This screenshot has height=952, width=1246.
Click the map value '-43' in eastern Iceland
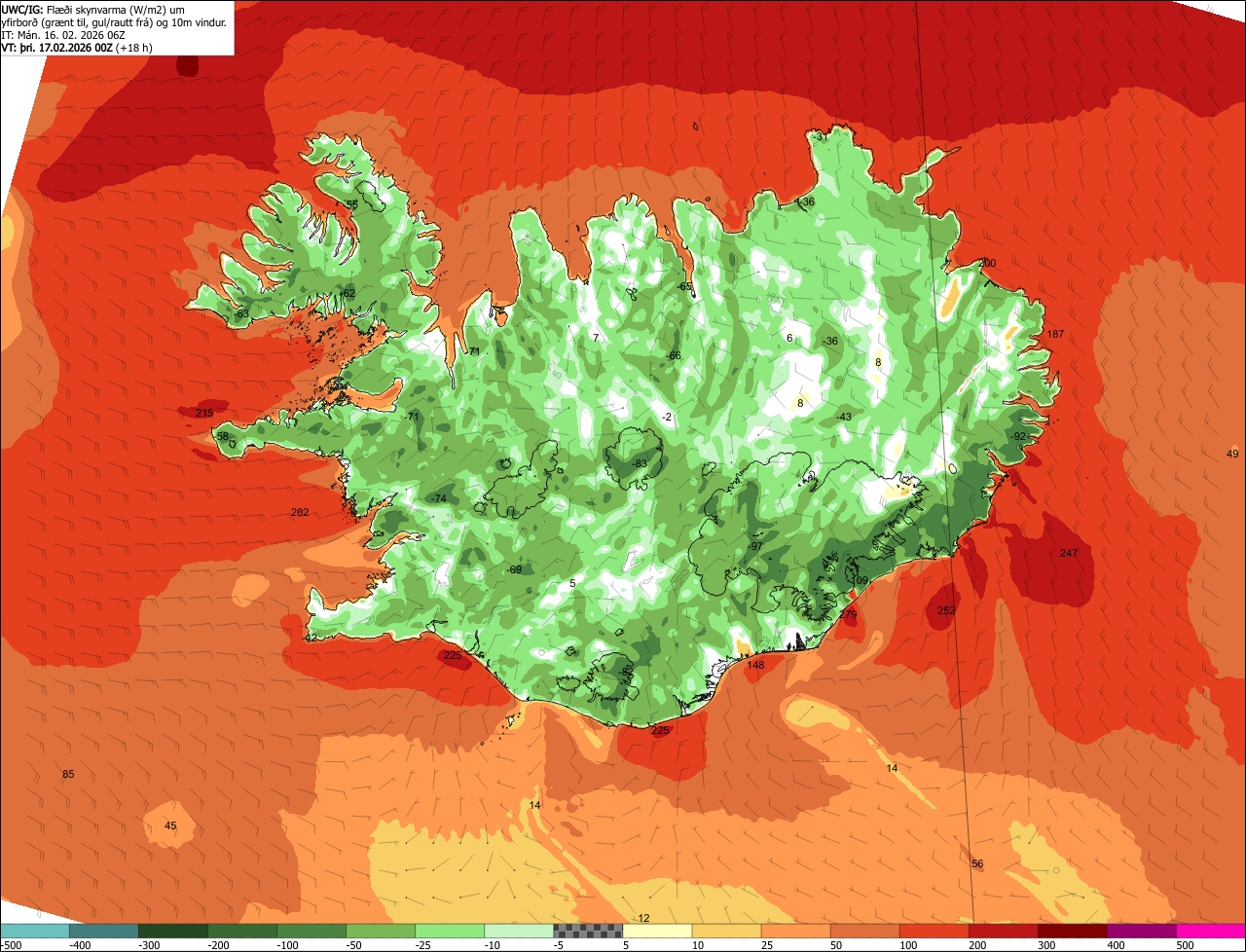point(844,418)
